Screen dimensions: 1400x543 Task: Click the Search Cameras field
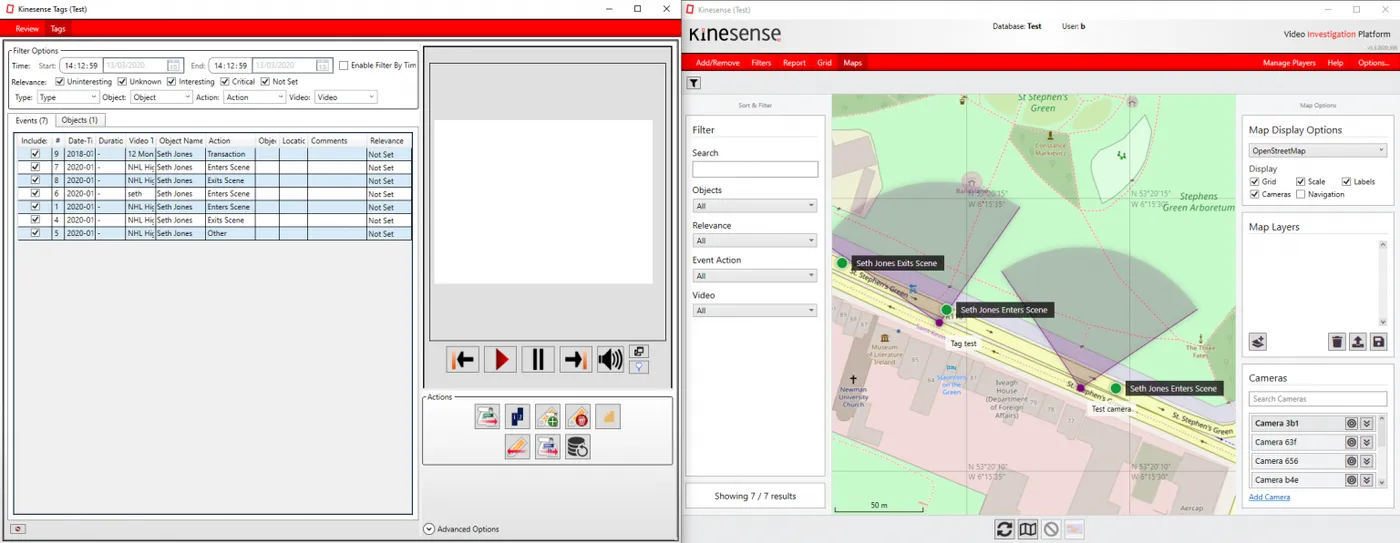click(x=1318, y=399)
